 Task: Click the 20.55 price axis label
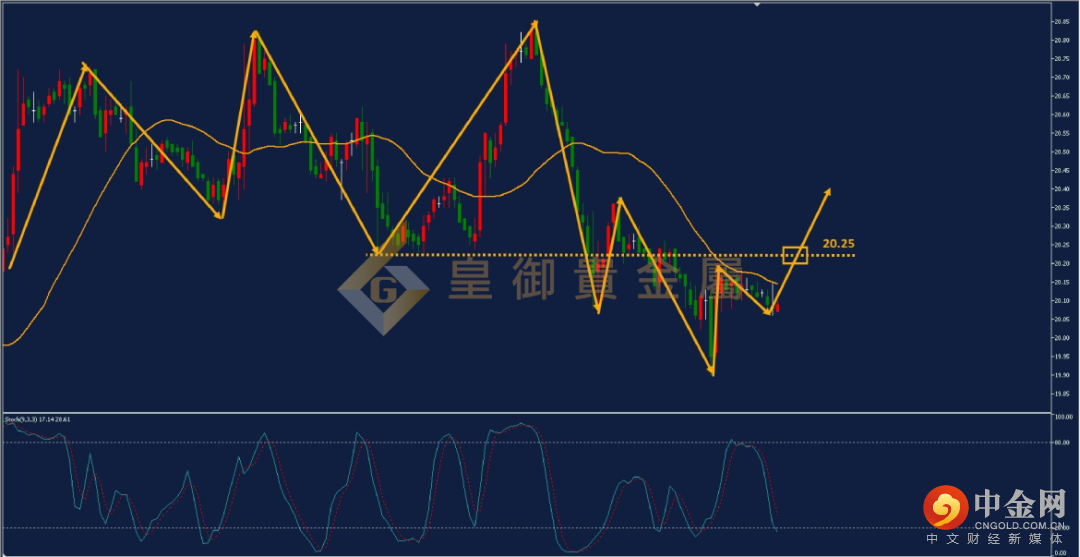[x=1061, y=133]
